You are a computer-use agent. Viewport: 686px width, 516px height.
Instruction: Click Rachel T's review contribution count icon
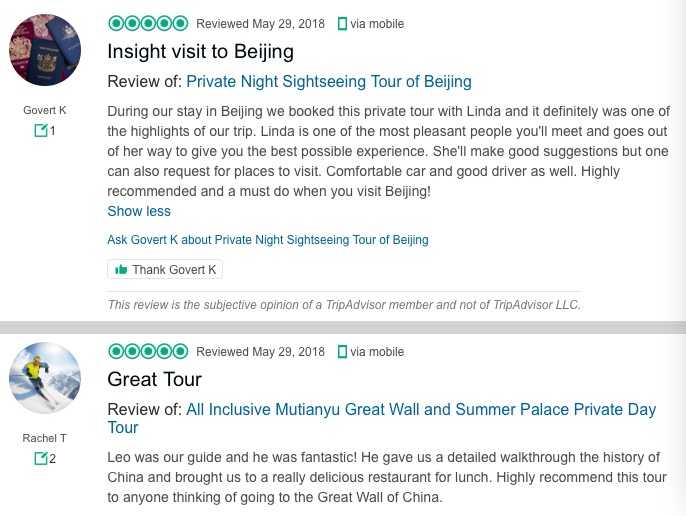[41, 459]
